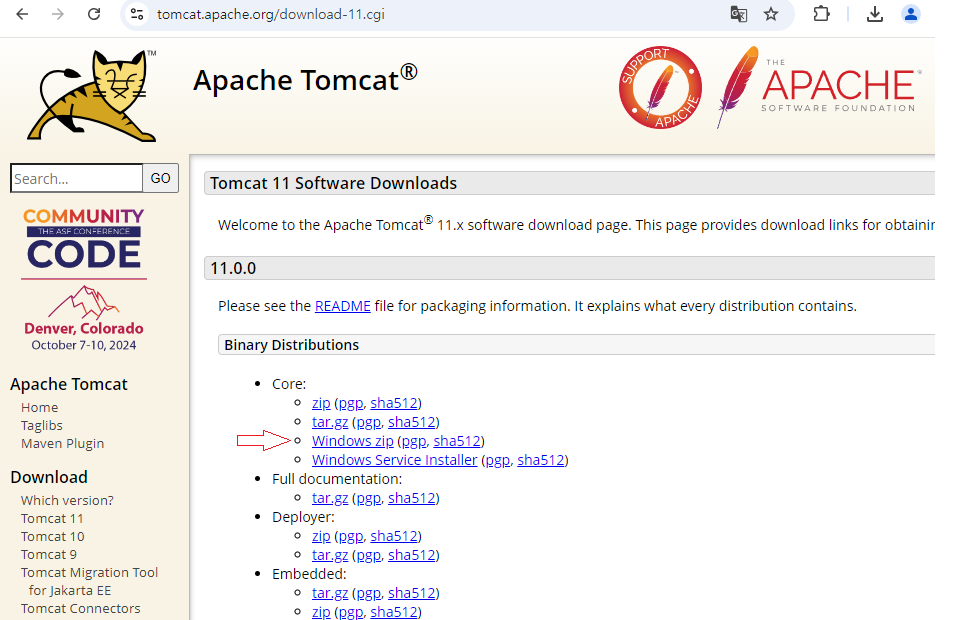Screen dimensions: 954x620
Task: Show browser downloads tray icon
Action: tap(875, 14)
